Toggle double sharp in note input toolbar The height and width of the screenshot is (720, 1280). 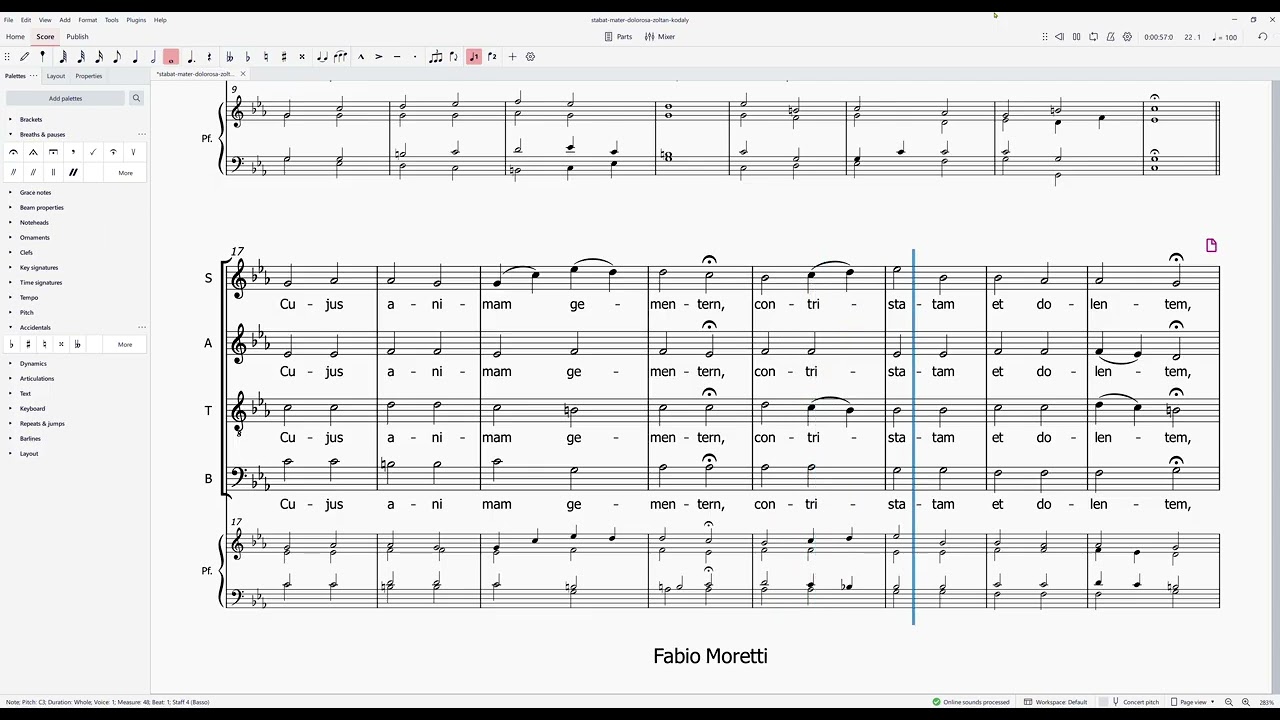pos(302,57)
